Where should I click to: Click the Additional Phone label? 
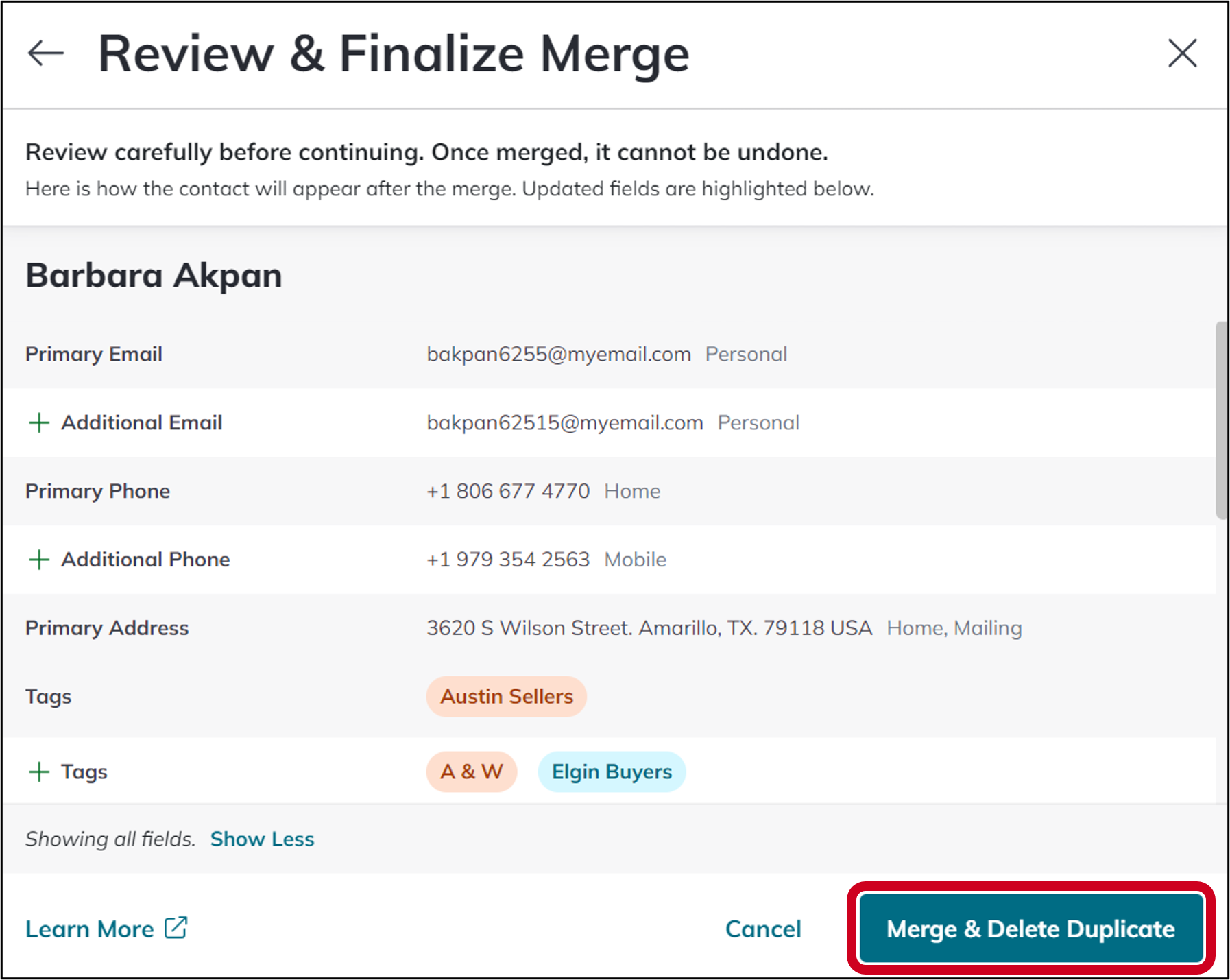click(145, 560)
